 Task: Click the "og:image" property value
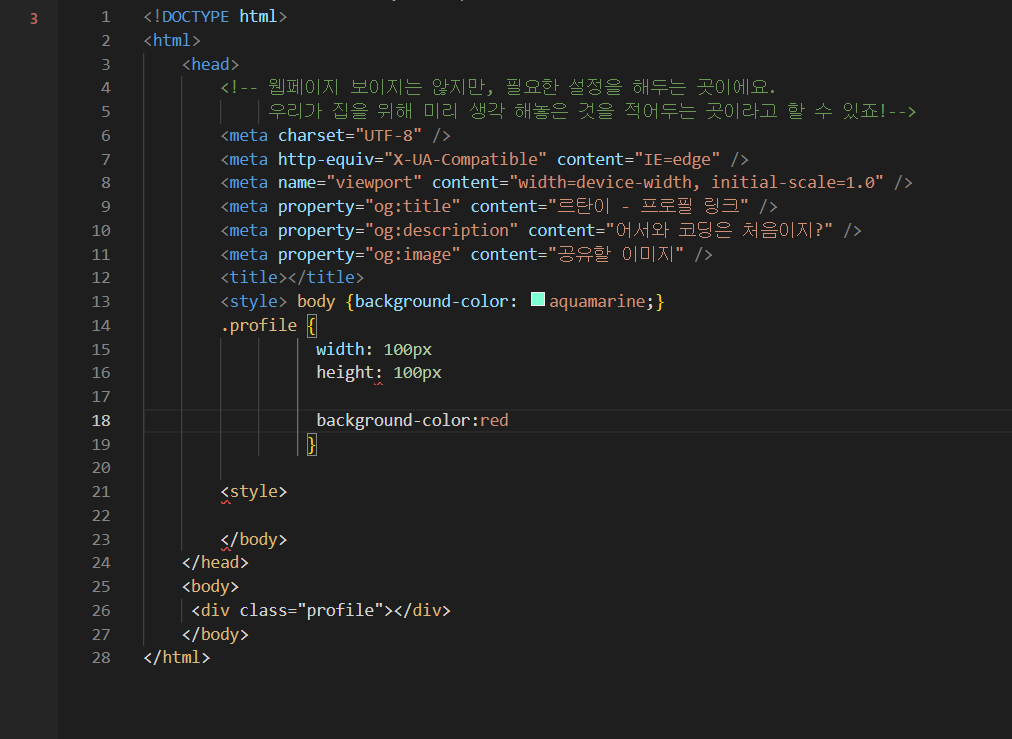[x=412, y=254]
